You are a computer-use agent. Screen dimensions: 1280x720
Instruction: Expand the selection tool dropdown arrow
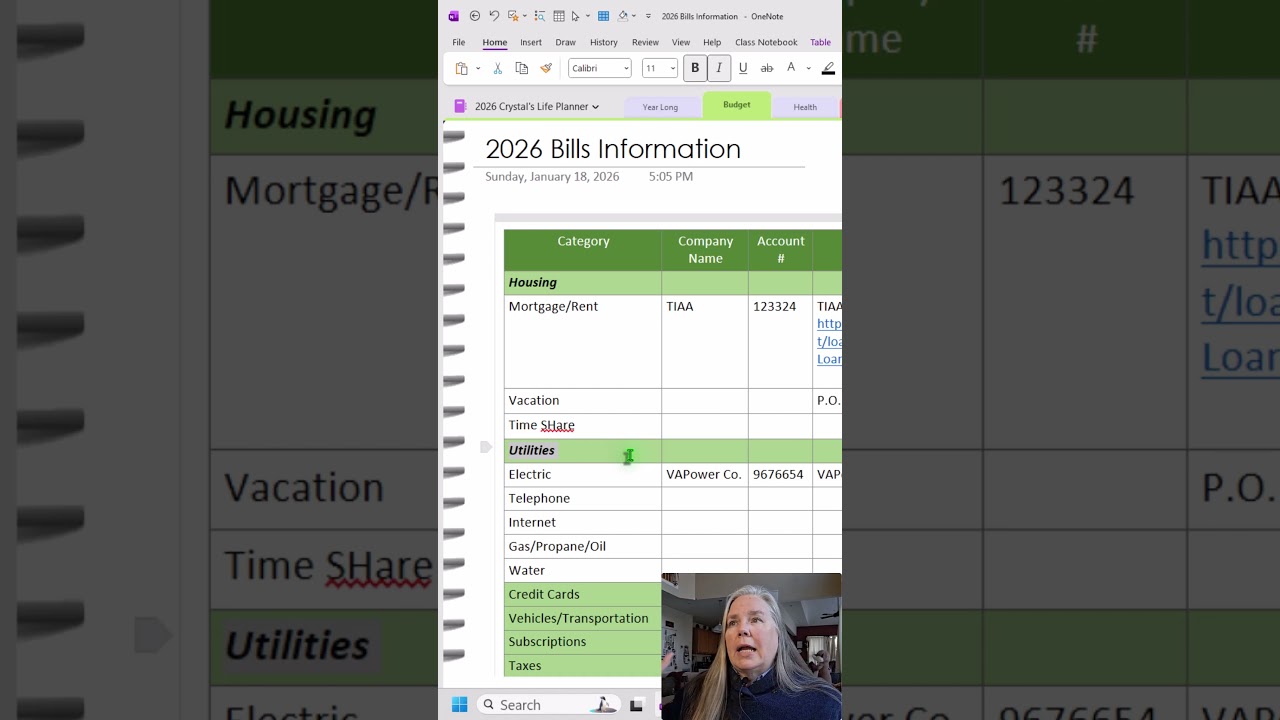(588, 16)
